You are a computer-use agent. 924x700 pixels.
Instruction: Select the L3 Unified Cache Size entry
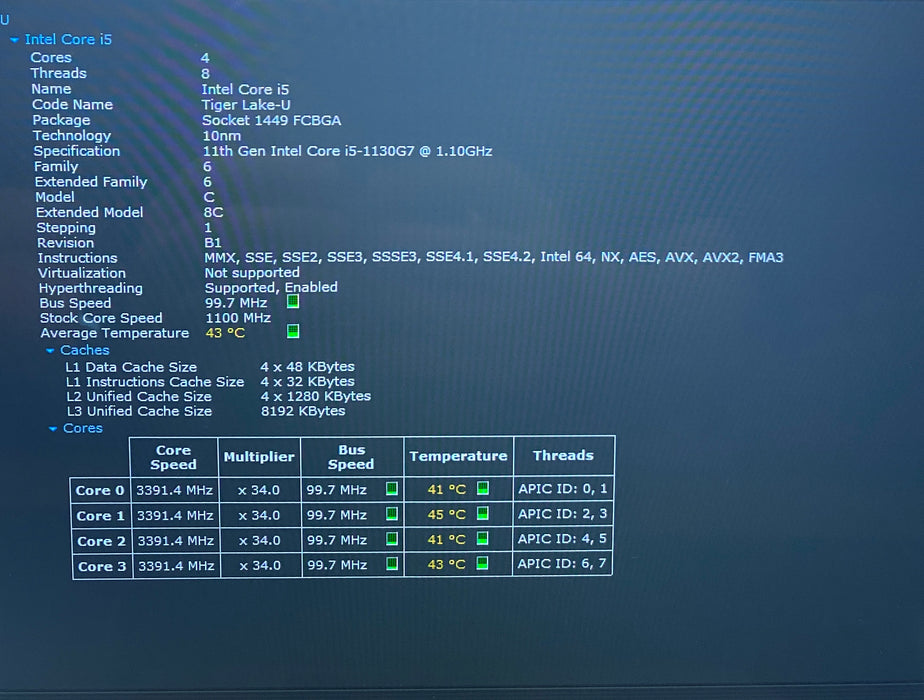click(x=139, y=411)
